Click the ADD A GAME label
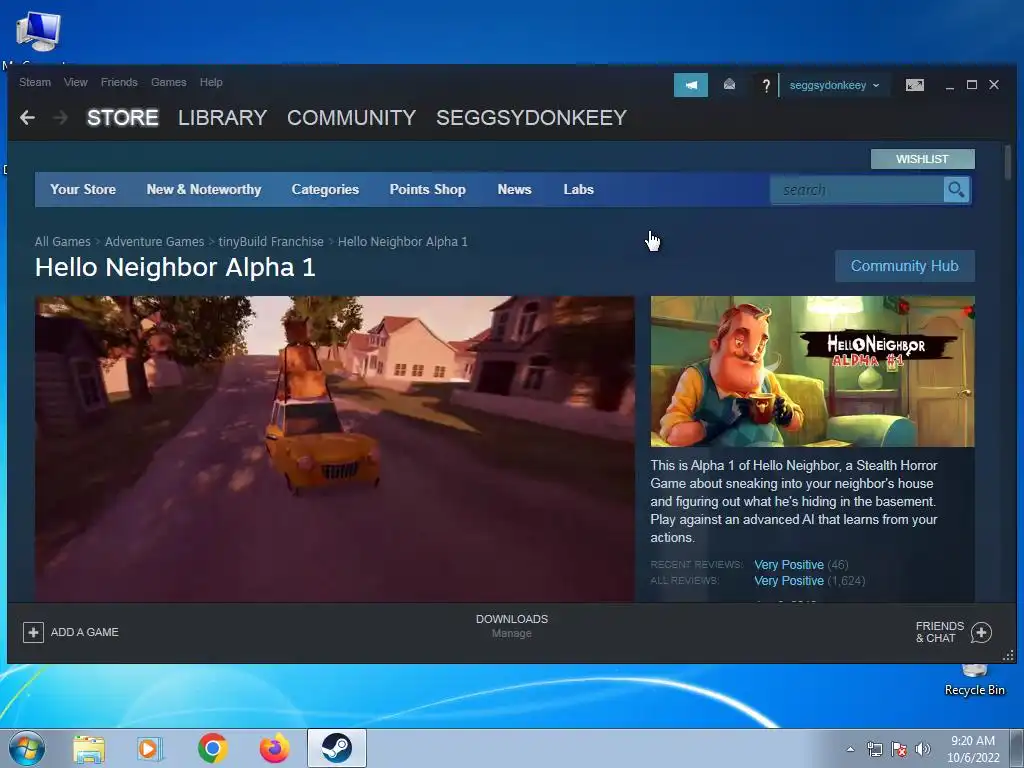Viewport: 1024px width, 768px height. coord(85,632)
